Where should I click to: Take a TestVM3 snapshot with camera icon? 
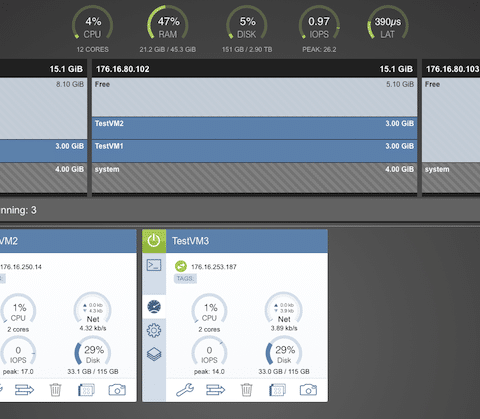(308, 390)
